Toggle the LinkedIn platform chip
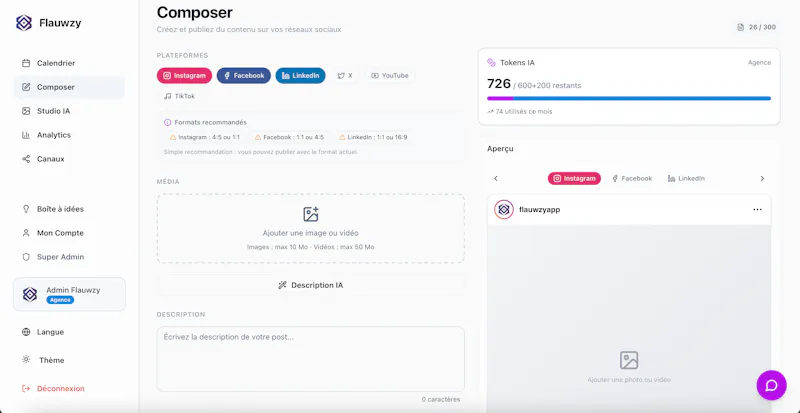This screenshot has width=800, height=413. click(x=301, y=76)
